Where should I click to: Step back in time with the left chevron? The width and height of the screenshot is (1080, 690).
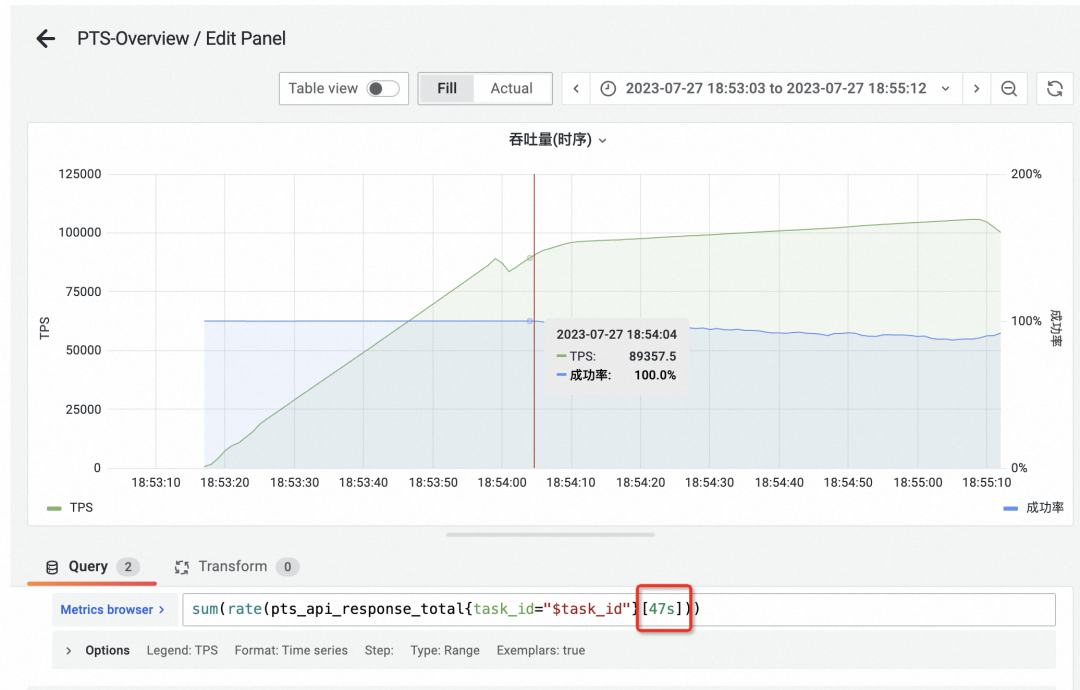tap(575, 88)
